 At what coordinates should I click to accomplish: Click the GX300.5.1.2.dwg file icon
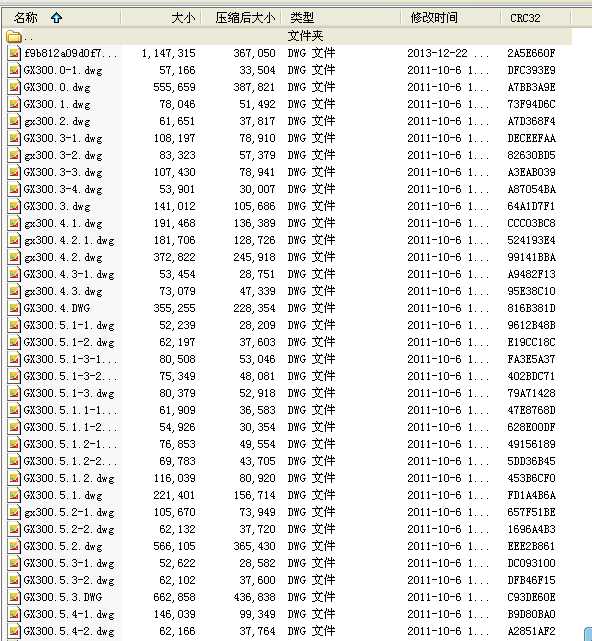(14, 478)
